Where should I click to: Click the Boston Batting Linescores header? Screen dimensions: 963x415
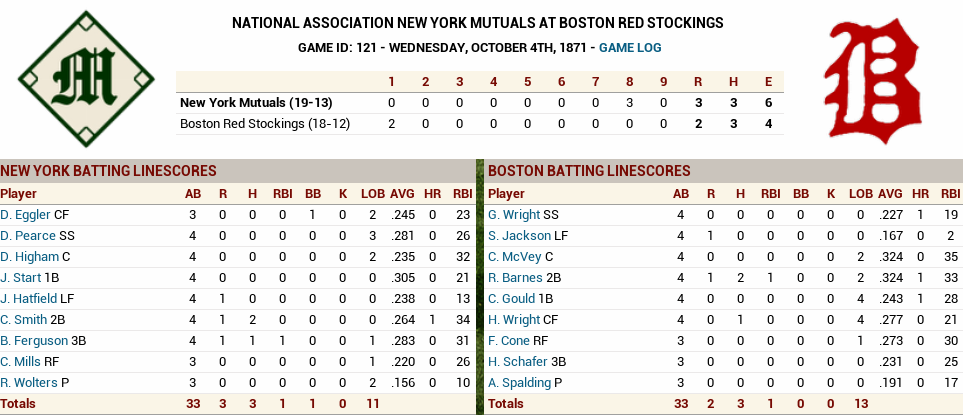tap(588, 171)
